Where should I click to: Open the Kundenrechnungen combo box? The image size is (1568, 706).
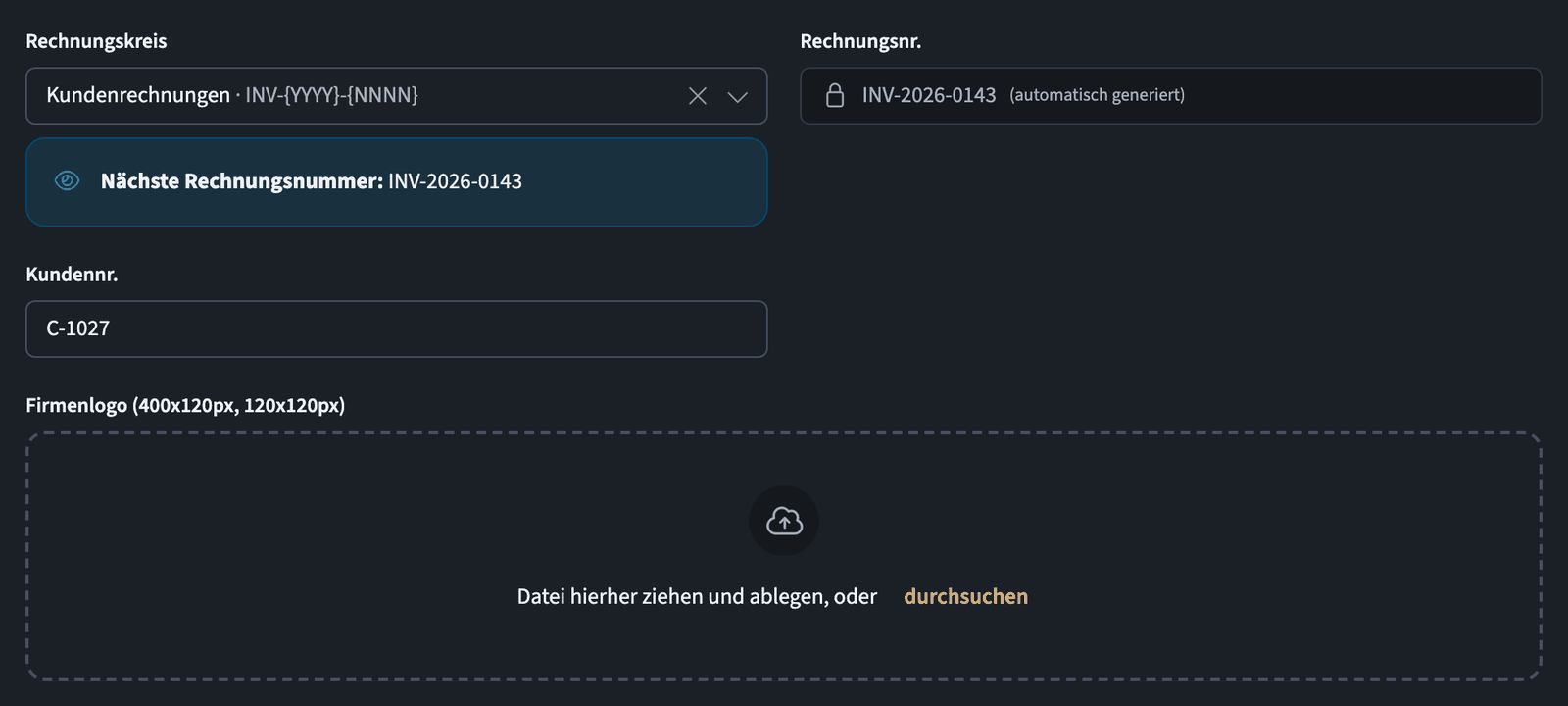(396, 96)
